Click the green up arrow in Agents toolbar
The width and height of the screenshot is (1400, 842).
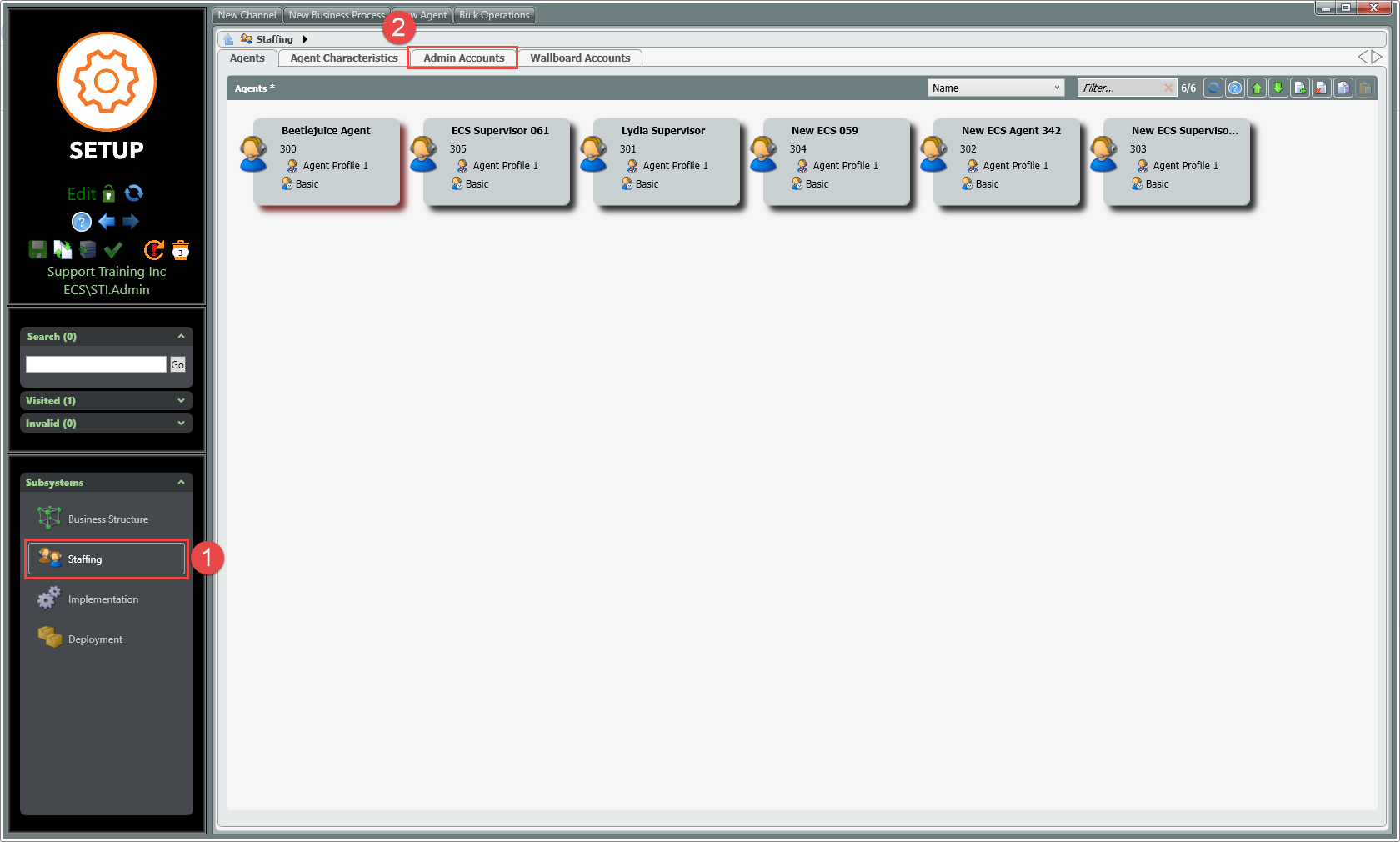[x=1257, y=88]
